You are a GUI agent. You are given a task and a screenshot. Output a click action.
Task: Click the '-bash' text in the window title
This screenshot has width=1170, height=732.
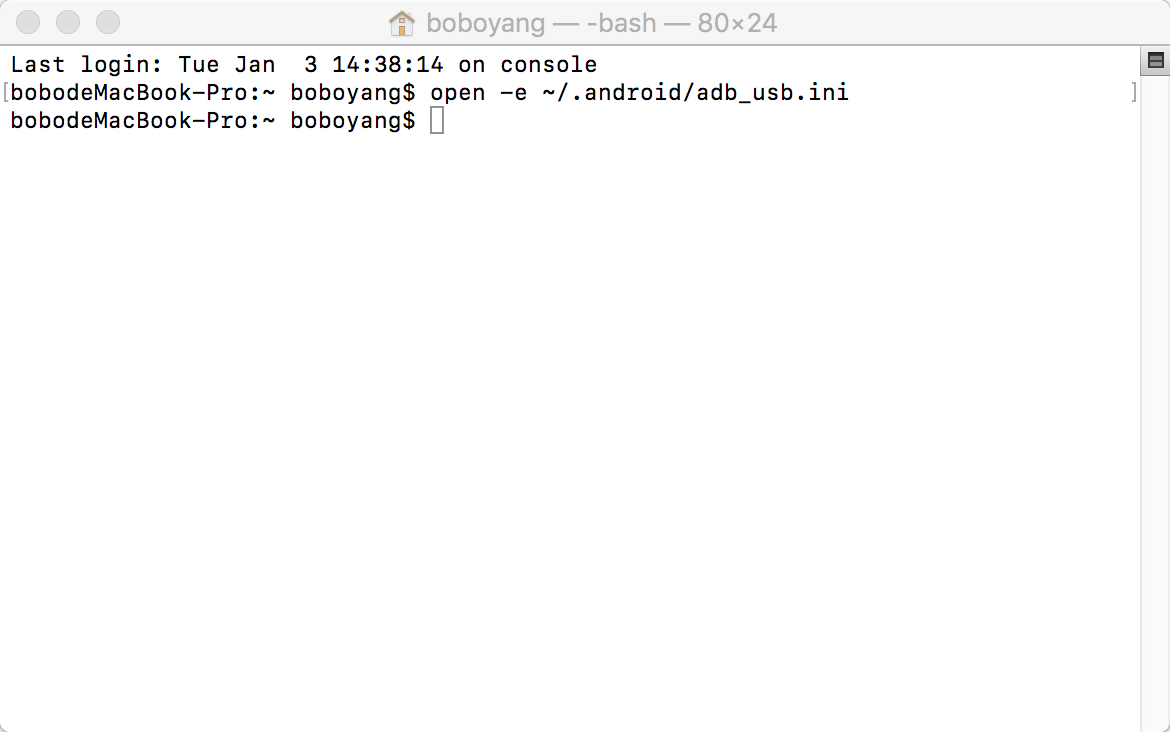point(621,23)
